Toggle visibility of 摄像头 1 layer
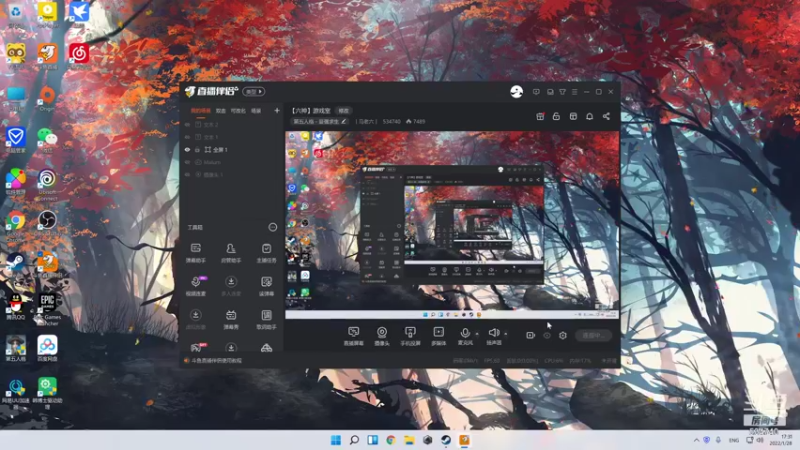This screenshot has height=450, width=800. pos(187,174)
